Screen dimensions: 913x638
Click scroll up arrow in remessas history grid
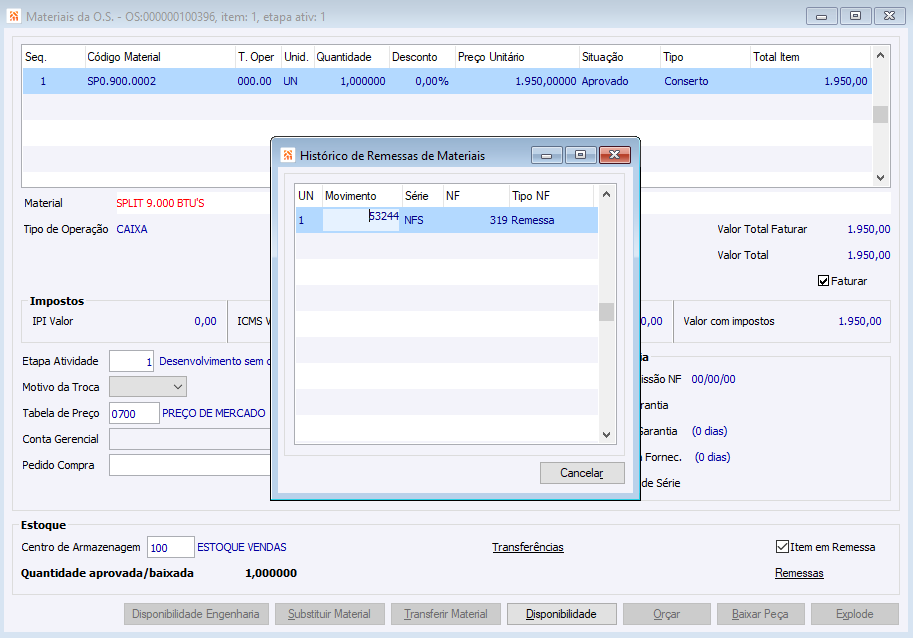606,194
